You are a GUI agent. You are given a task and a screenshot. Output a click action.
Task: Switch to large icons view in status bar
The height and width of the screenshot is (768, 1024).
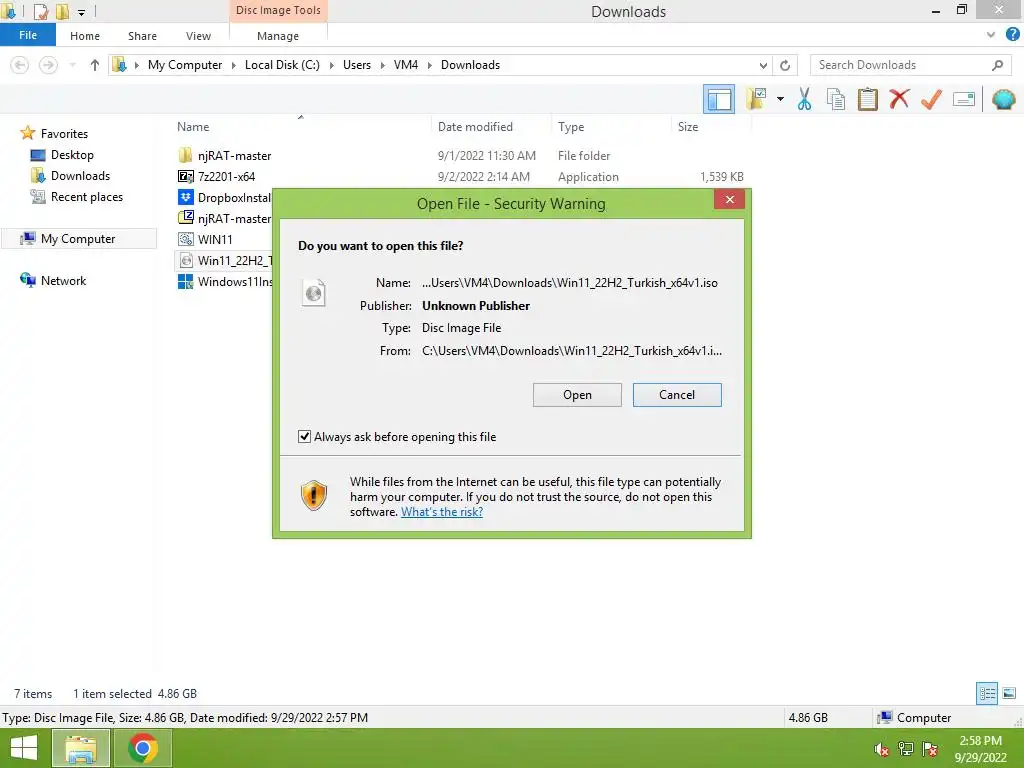pos(1009,693)
